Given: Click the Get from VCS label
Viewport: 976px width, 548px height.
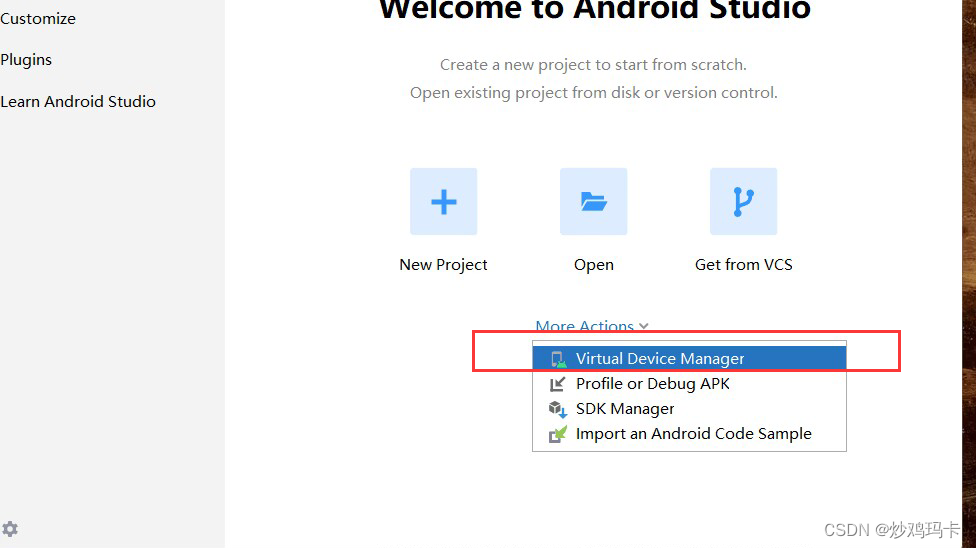Looking at the screenshot, I should click(x=744, y=265).
